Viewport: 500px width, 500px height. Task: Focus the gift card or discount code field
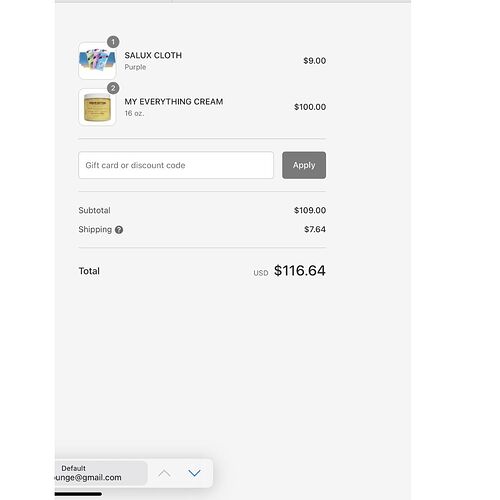coord(176,165)
